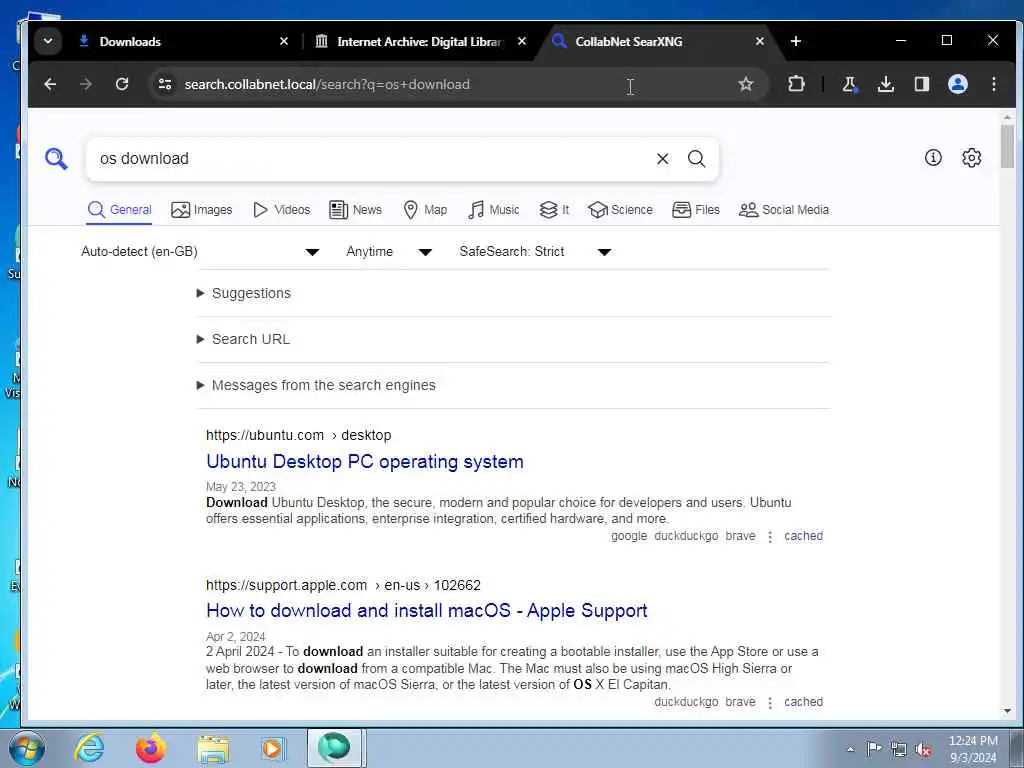This screenshot has width=1024, height=768.
Task: Submit search with magnifier button
Action: point(696,159)
